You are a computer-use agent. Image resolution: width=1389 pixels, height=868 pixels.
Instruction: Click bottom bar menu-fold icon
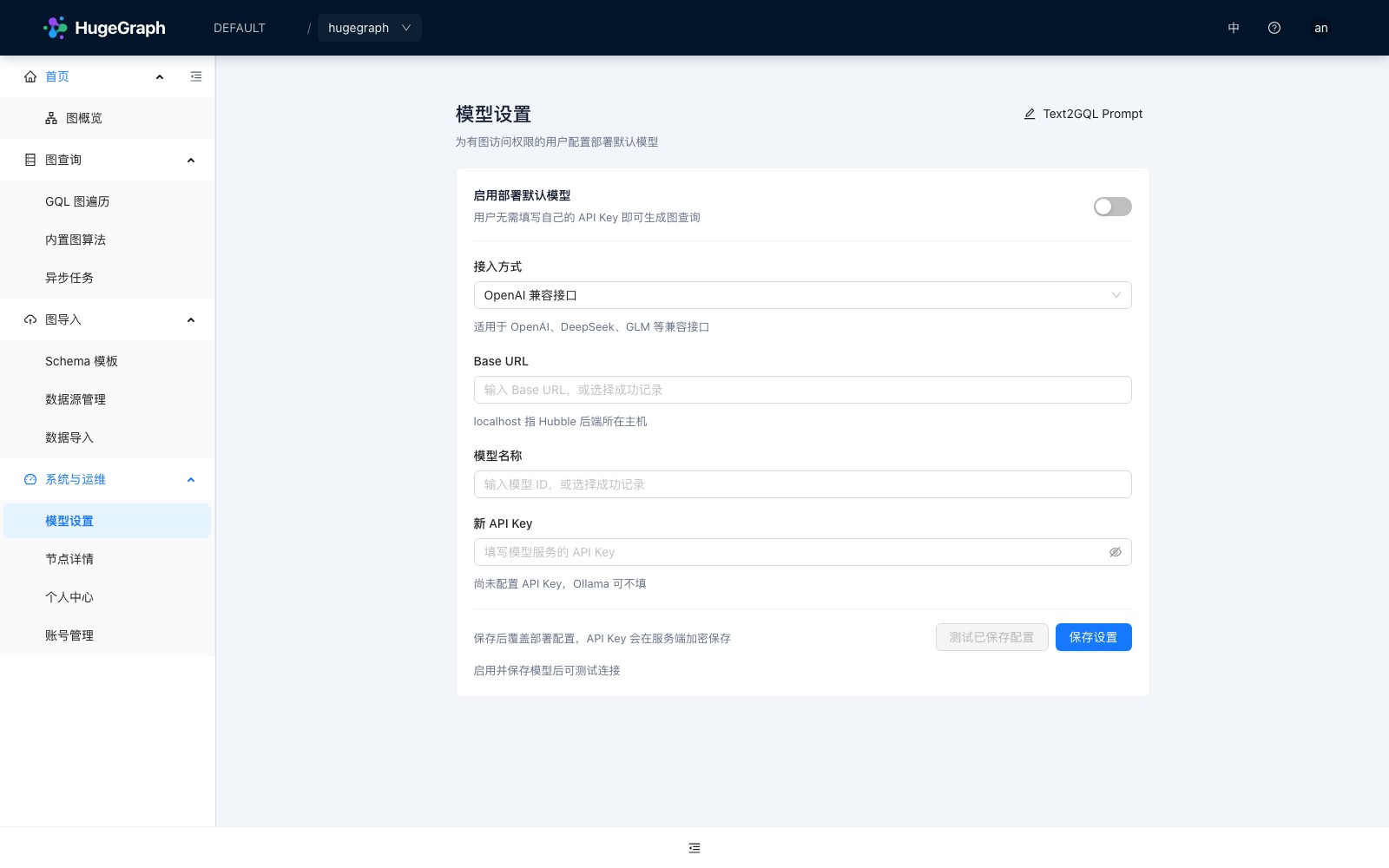tap(694, 848)
